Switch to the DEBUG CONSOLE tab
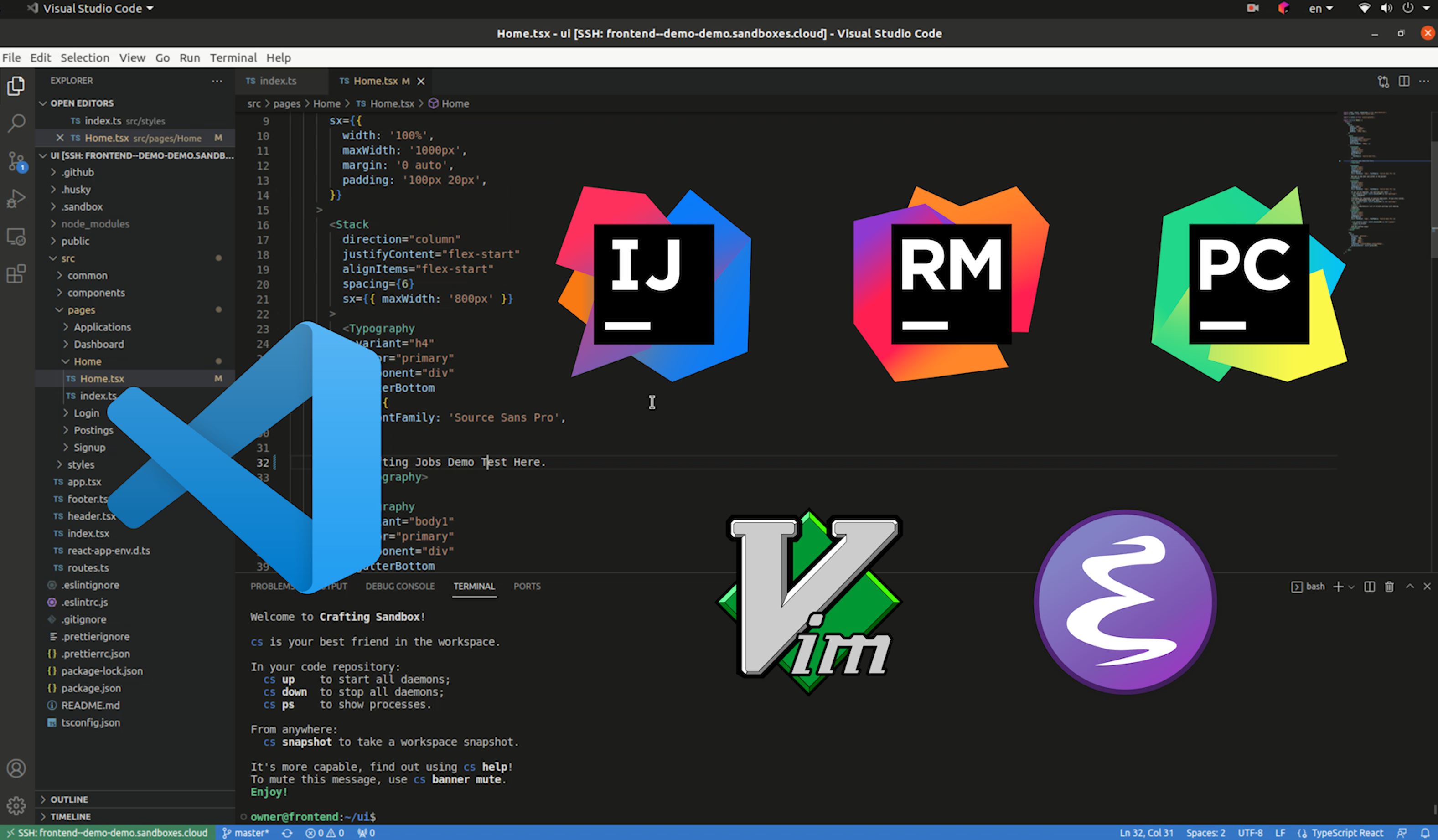This screenshot has height=840, width=1438. (400, 586)
